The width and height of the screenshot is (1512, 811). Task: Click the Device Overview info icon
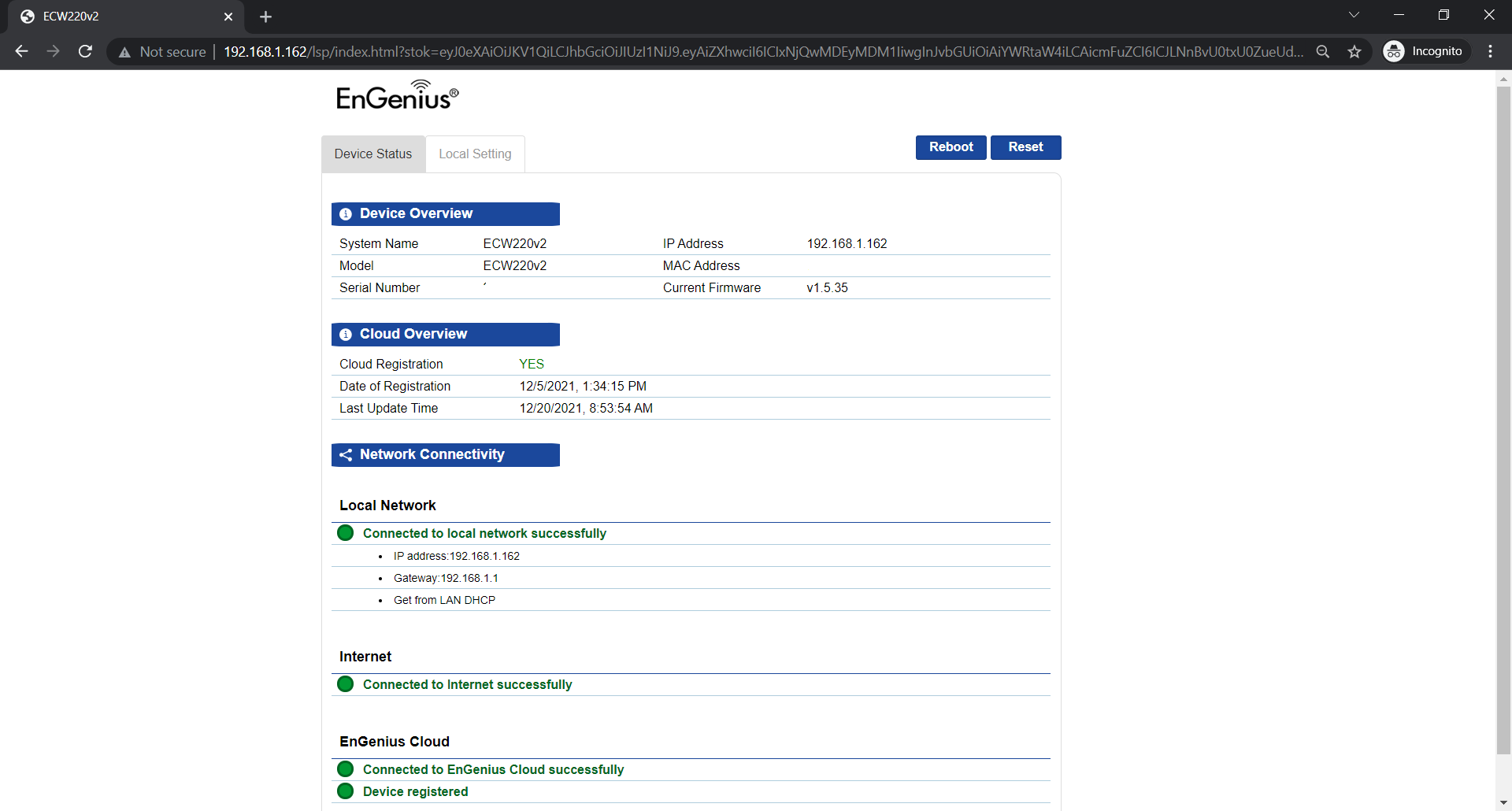click(x=345, y=214)
